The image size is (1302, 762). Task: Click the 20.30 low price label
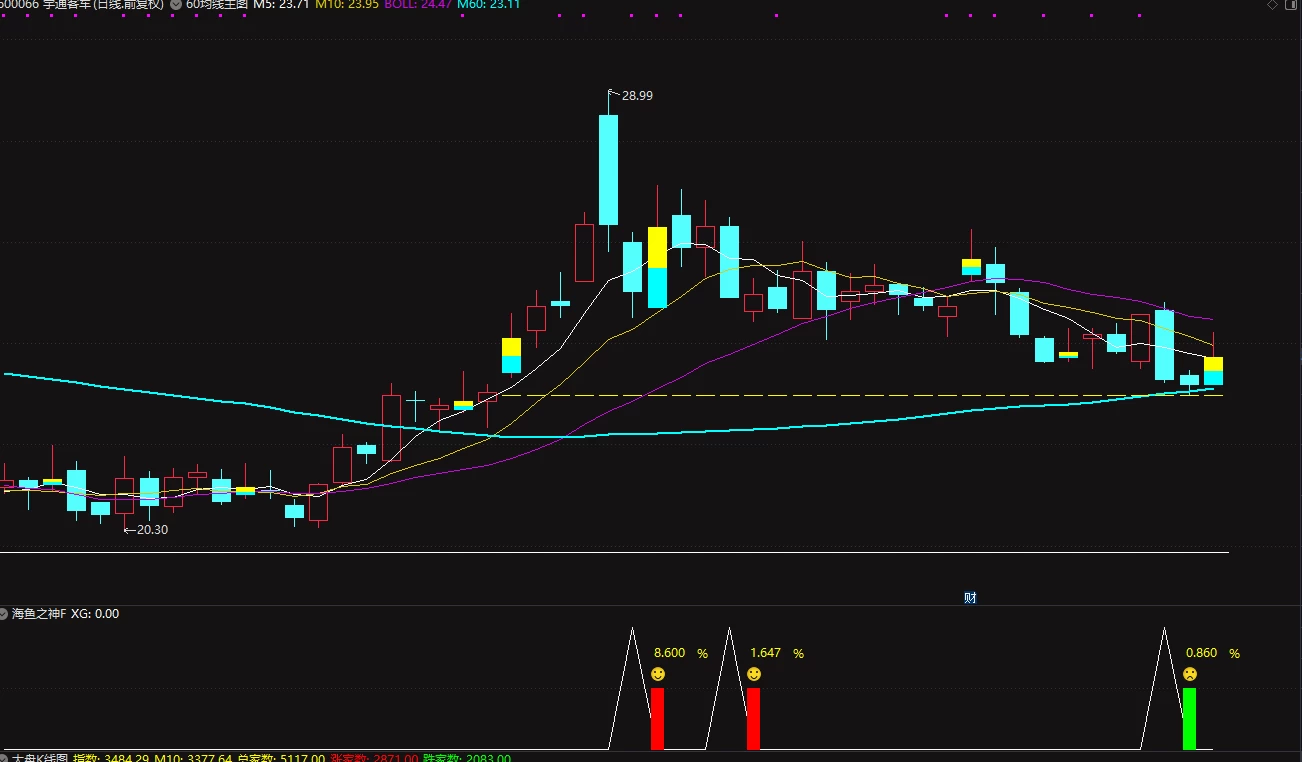pyautogui.click(x=152, y=530)
